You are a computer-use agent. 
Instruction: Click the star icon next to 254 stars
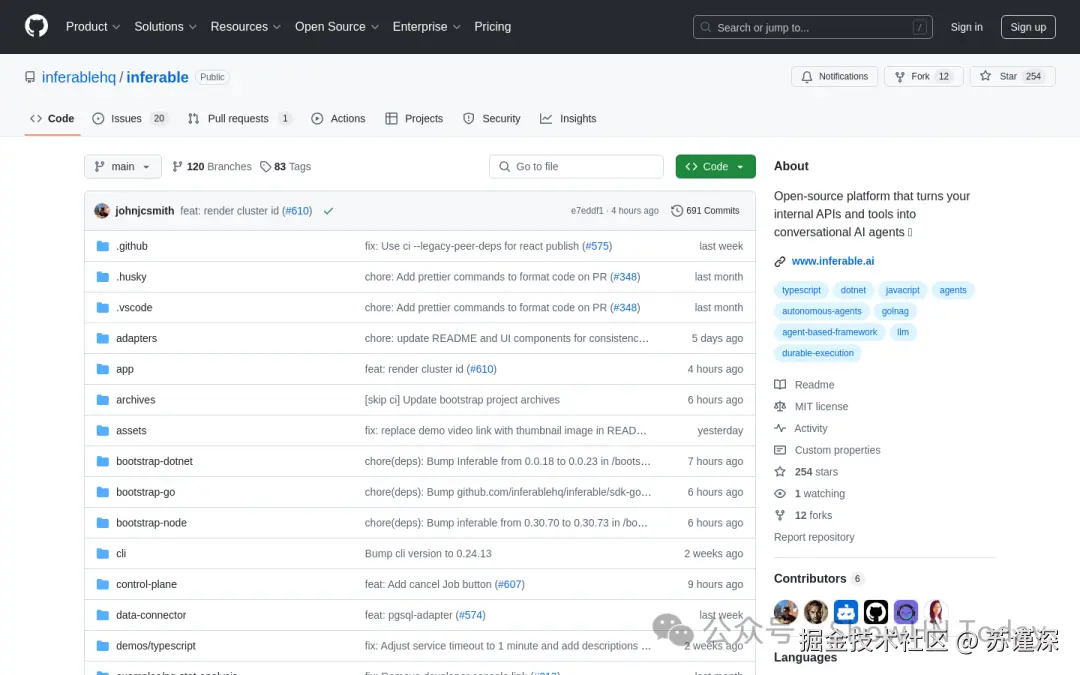point(780,472)
